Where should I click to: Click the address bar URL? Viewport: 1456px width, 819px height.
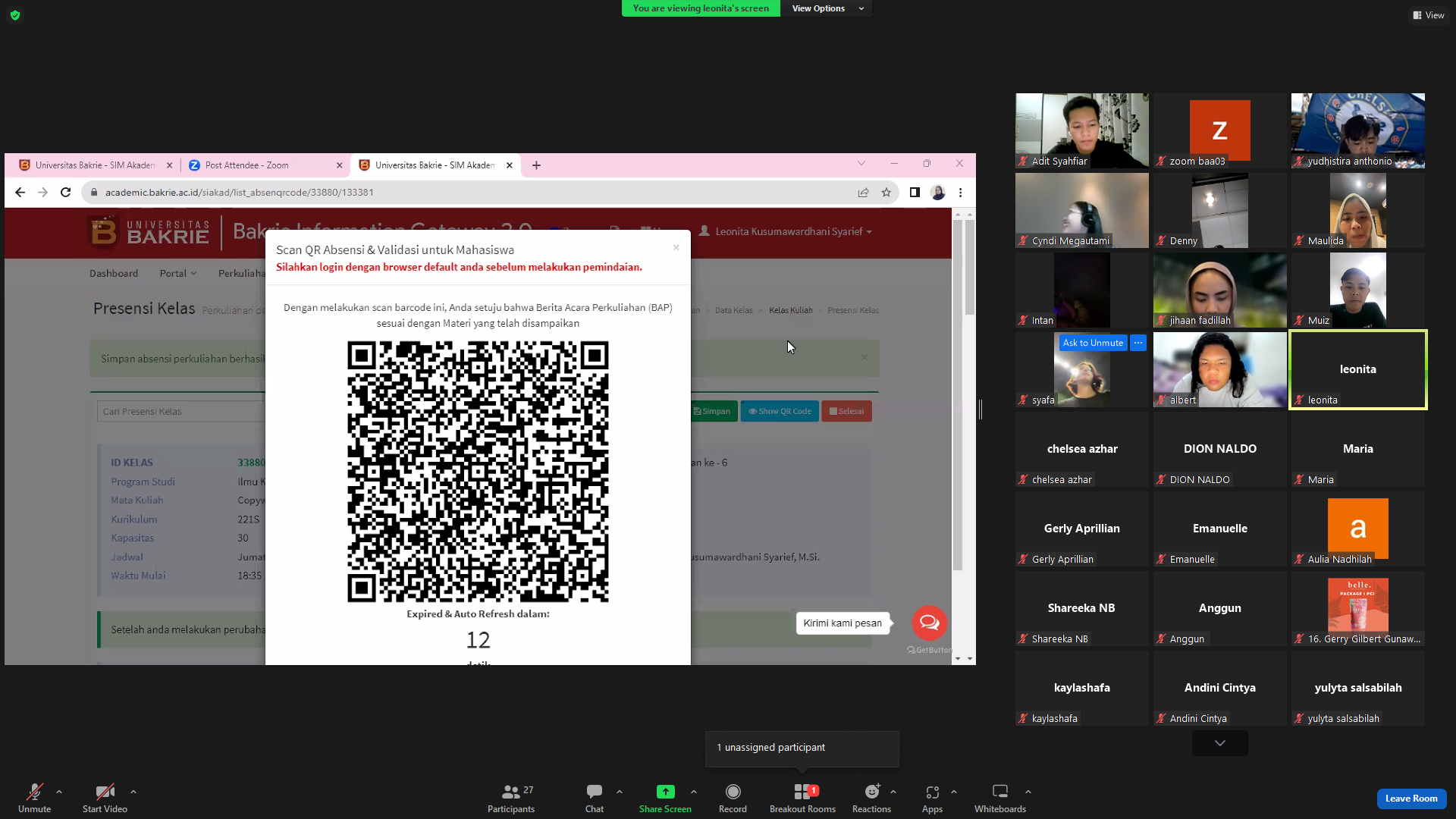pyautogui.click(x=240, y=193)
